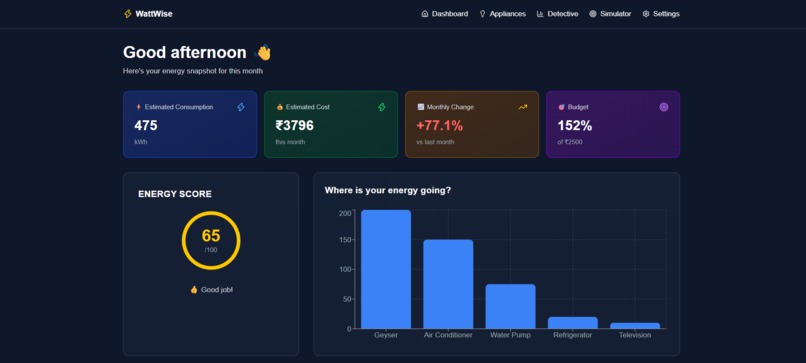The image size is (806, 363).
Task: Click the 'of ₹2500' budget text
Action: [570, 142]
